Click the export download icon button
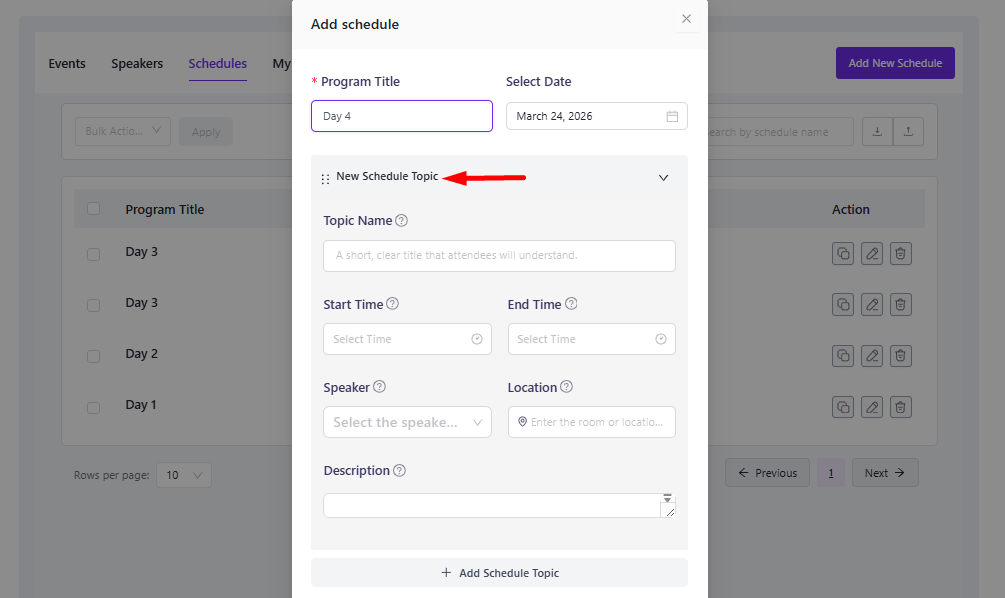The height and width of the screenshot is (598, 1005). 877,131
